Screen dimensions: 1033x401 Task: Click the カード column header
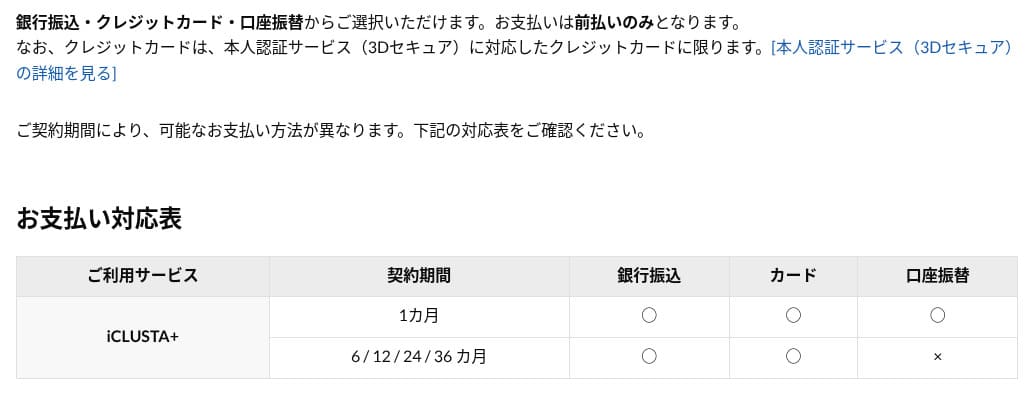click(793, 276)
